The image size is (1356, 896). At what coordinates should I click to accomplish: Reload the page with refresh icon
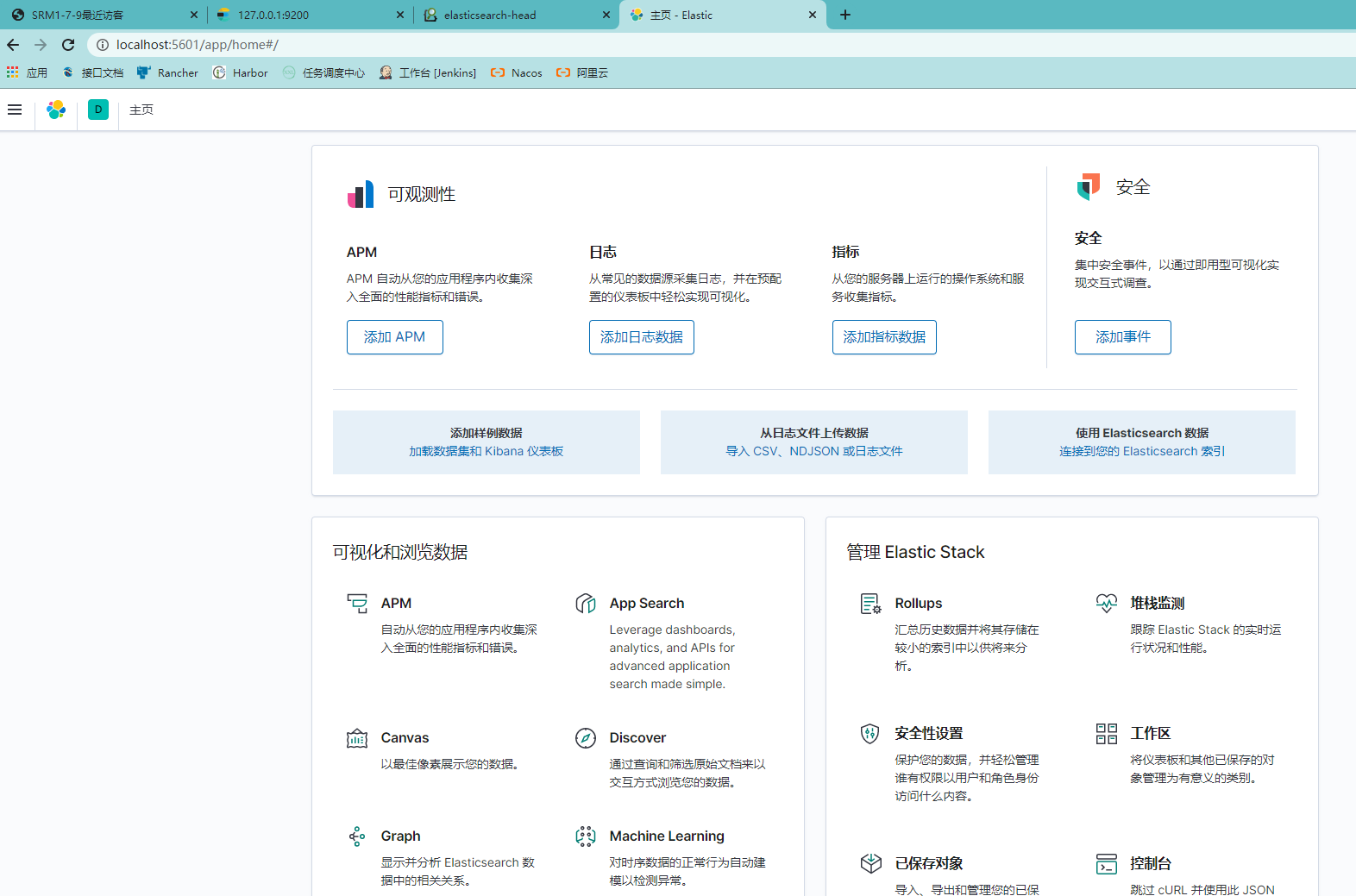pos(68,45)
